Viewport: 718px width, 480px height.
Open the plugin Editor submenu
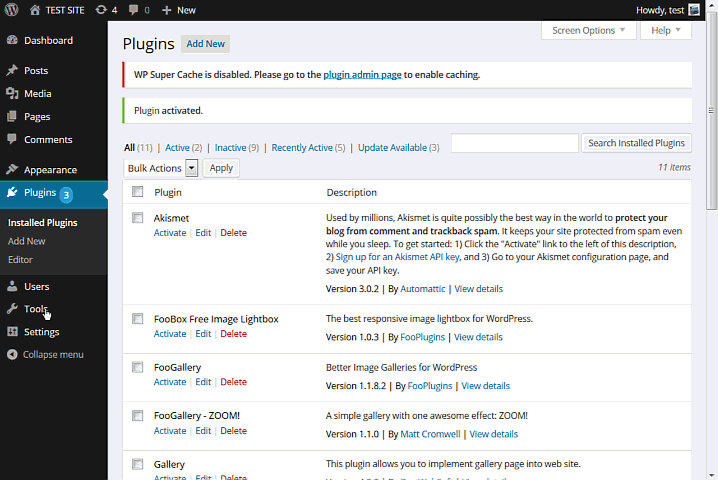point(20,259)
